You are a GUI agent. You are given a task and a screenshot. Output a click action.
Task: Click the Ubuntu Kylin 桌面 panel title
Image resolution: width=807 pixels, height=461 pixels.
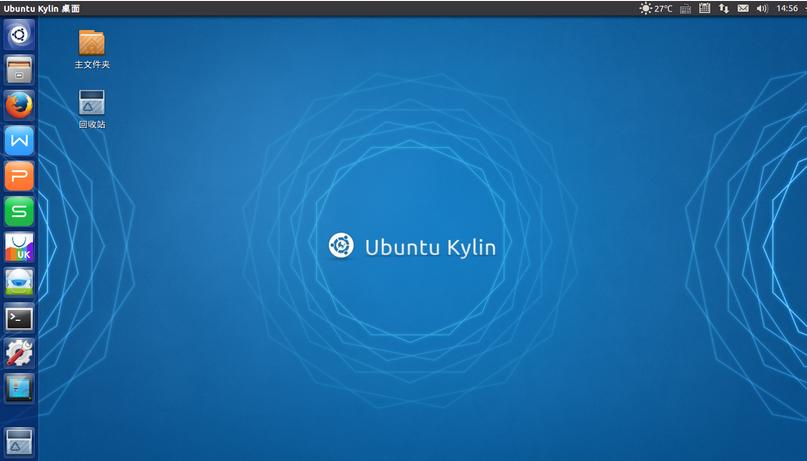[x=41, y=8]
